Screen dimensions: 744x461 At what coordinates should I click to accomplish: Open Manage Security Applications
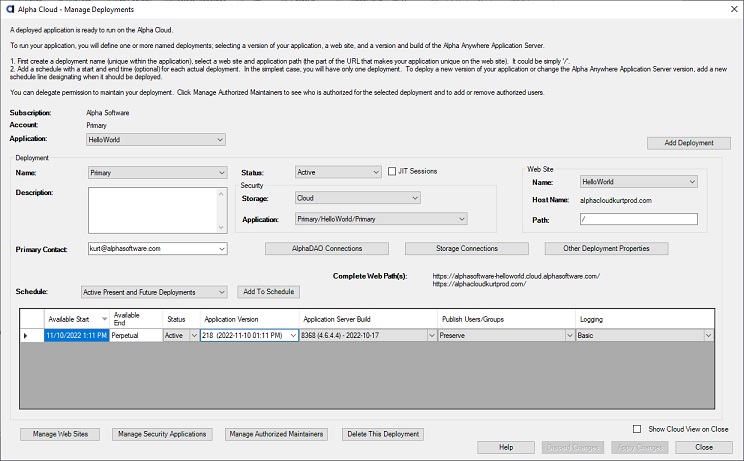click(162, 434)
